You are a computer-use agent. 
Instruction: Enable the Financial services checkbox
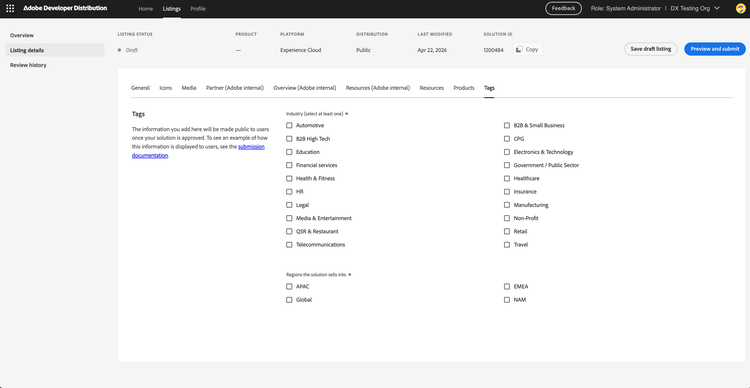click(289, 165)
